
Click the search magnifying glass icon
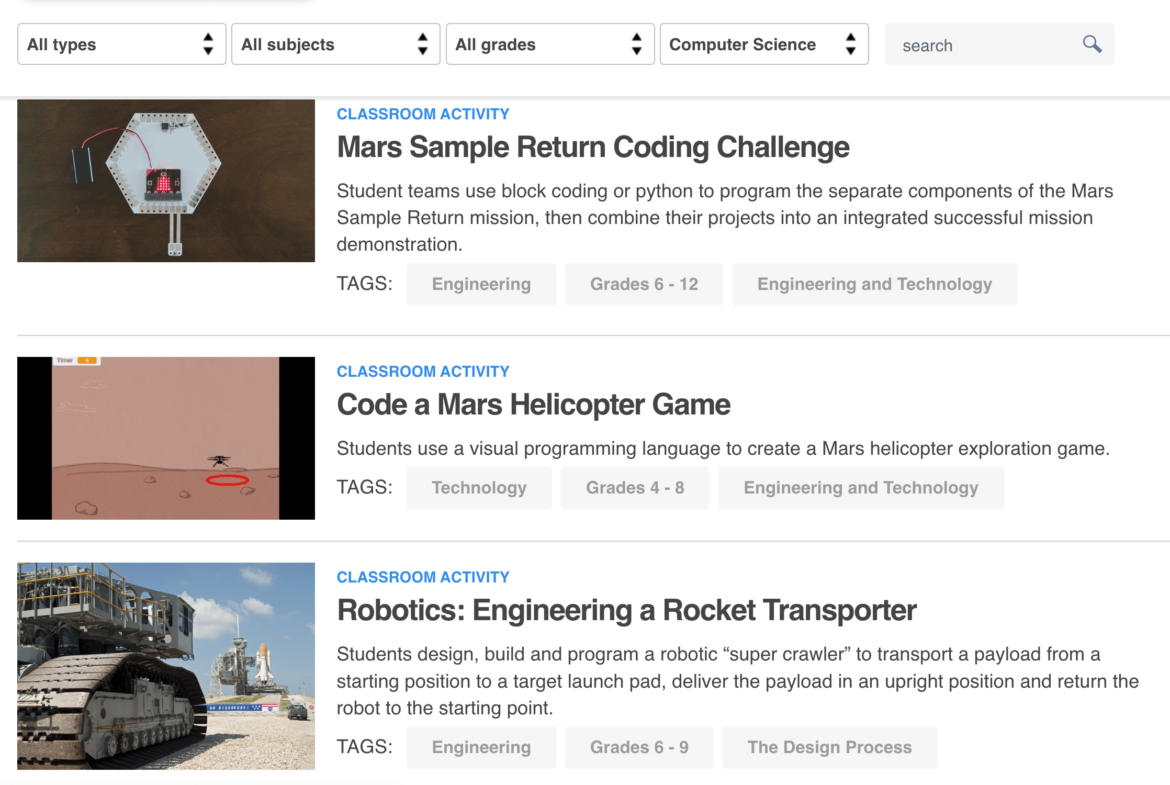pyautogui.click(x=1091, y=44)
